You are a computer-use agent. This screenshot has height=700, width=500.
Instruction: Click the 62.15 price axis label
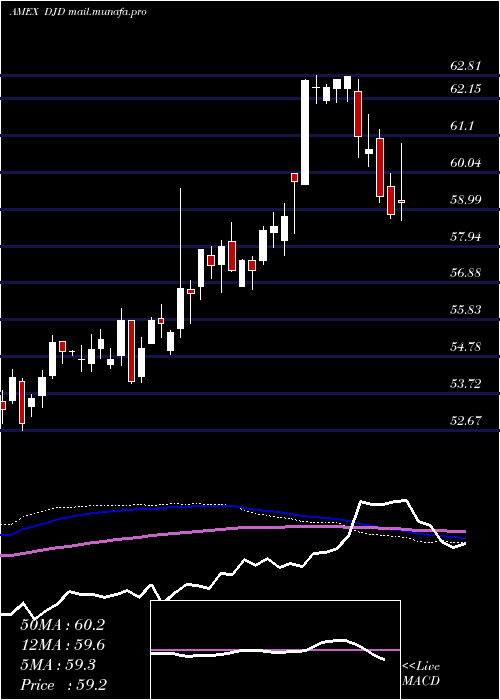tap(466, 89)
